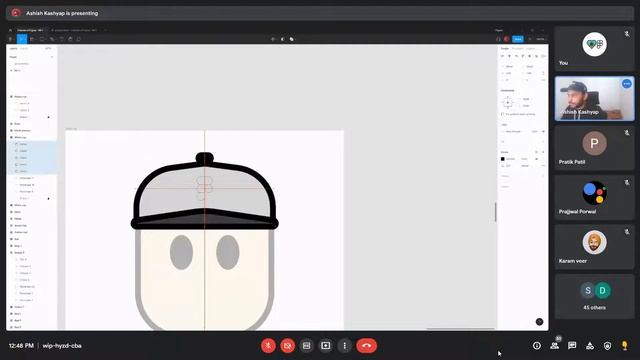Viewport: 640px width, 360px height.
Task: Select the left gray eye ellipse
Action: point(181,252)
